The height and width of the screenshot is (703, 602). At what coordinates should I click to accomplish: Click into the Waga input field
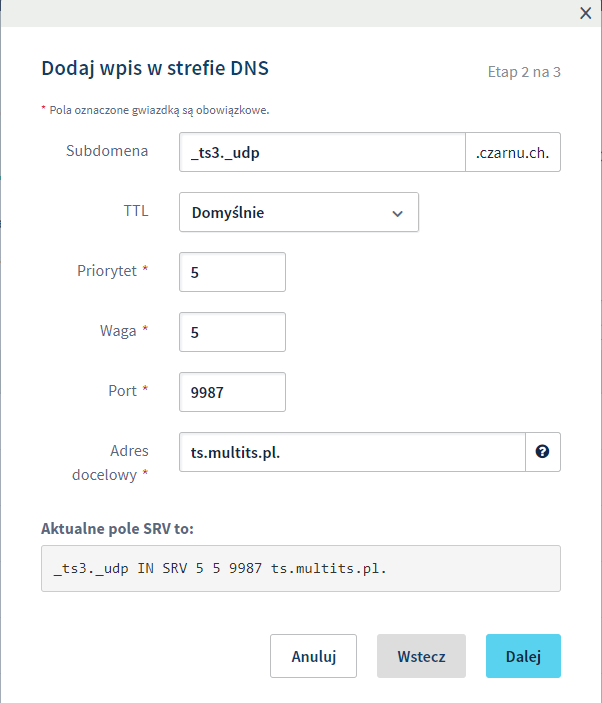pyautogui.click(x=232, y=332)
